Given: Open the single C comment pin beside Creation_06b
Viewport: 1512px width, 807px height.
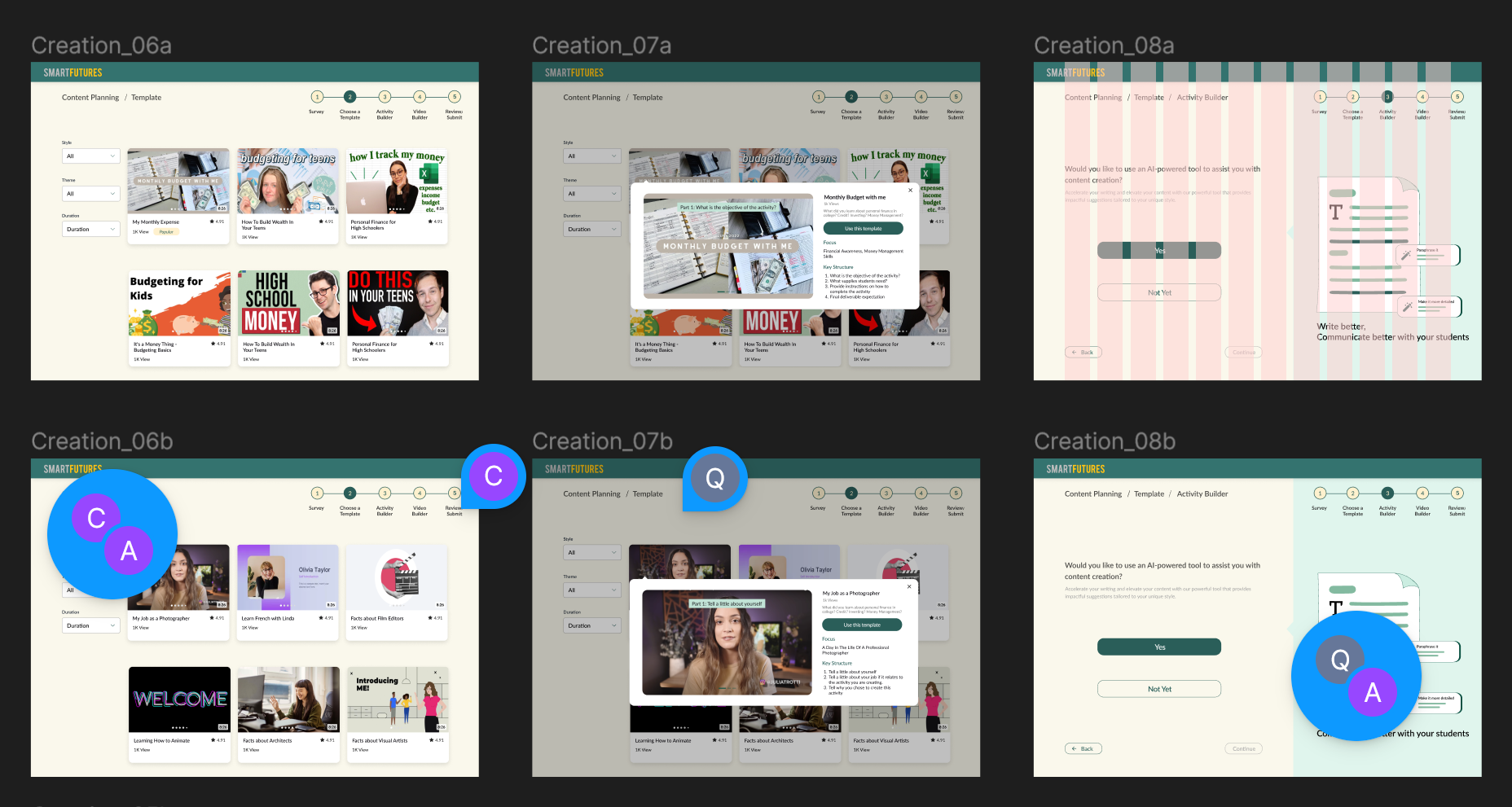Looking at the screenshot, I should coord(493,476).
